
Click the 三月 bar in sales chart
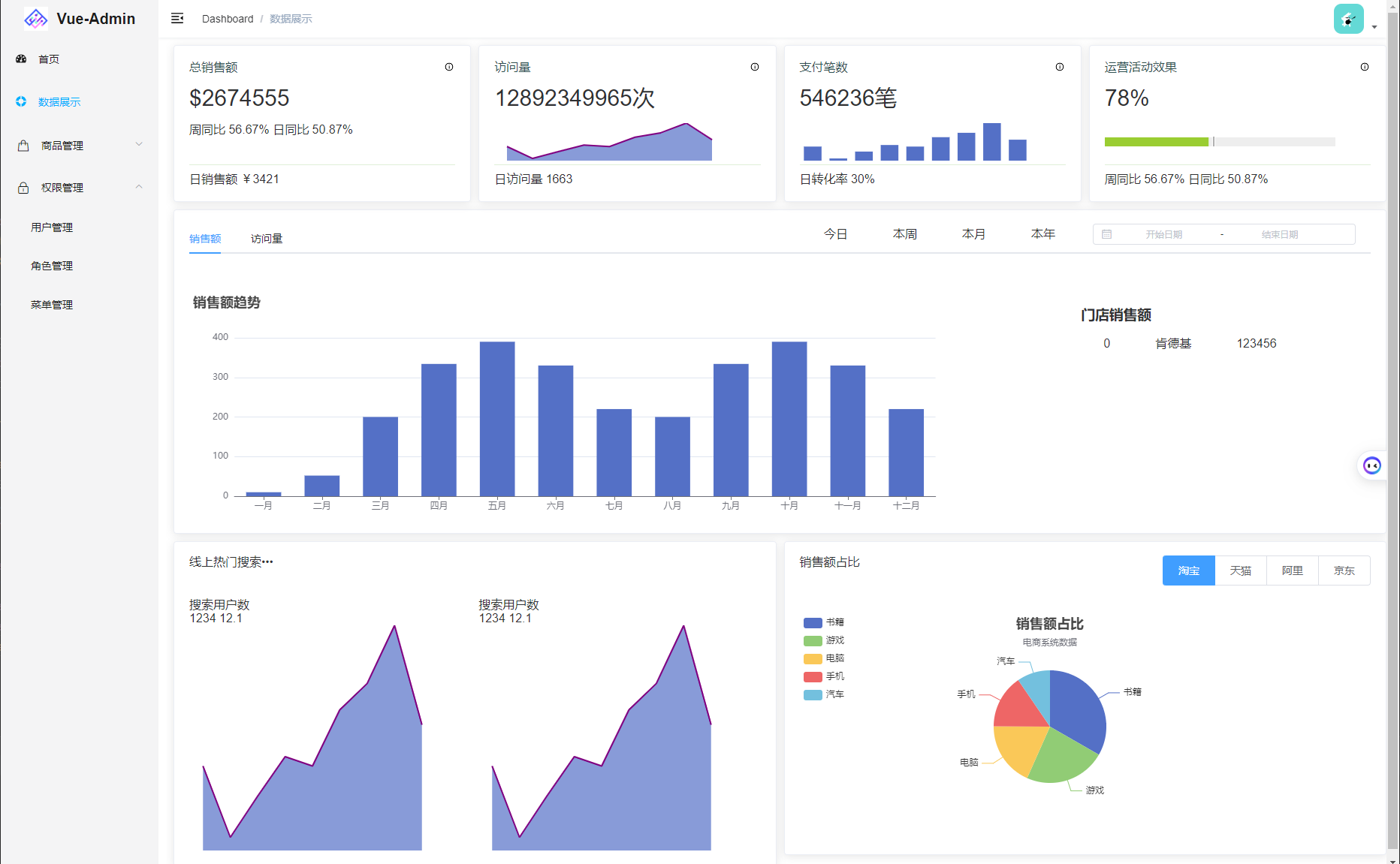pyautogui.click(x=380, y=456)
